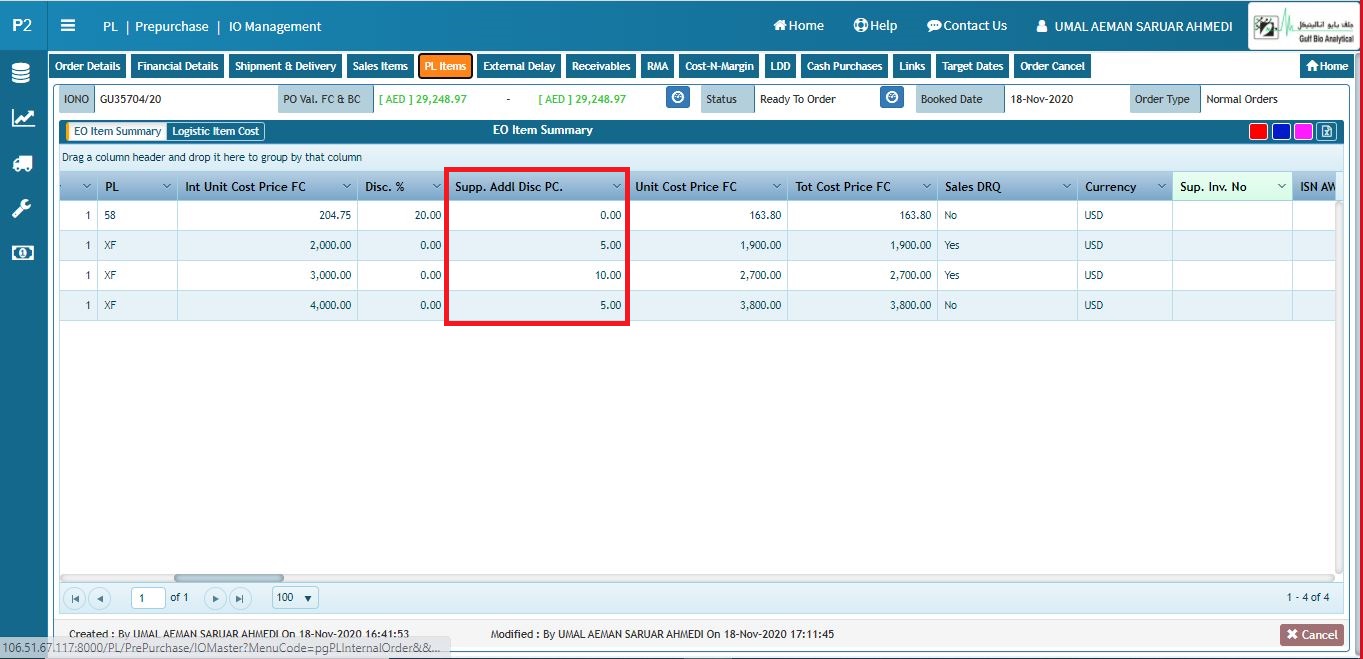
Task: Open Sup. Inv. No column menu
Action: [1281, 187]
